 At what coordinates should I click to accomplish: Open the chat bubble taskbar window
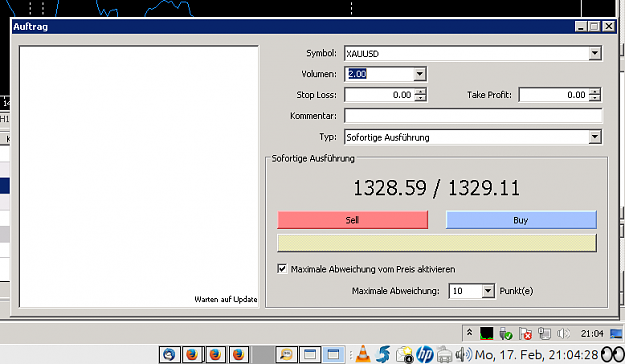pyautogui.click(x=286, y=354)
